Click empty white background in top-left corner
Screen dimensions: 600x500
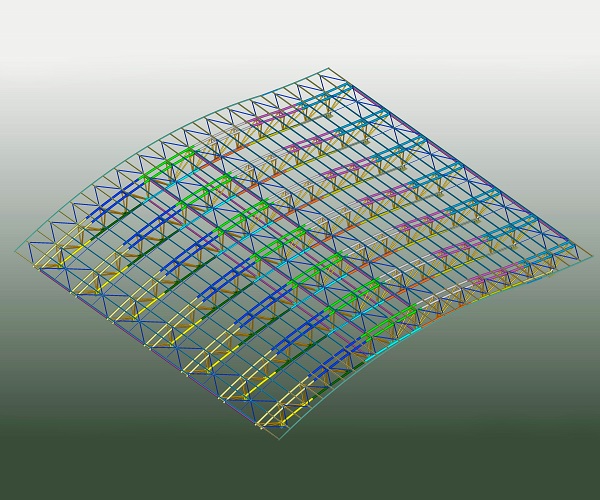[x=40, y=30]
